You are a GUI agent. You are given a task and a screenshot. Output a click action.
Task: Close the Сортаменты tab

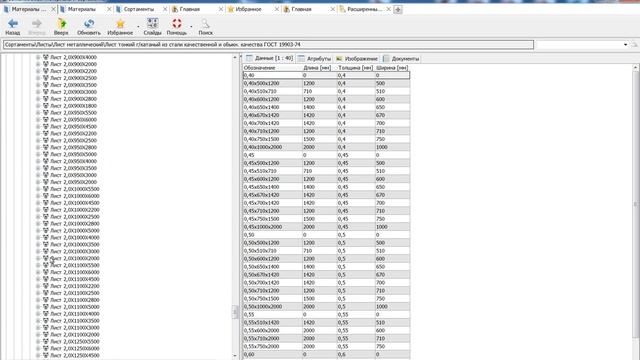click(x=165, y=9)
